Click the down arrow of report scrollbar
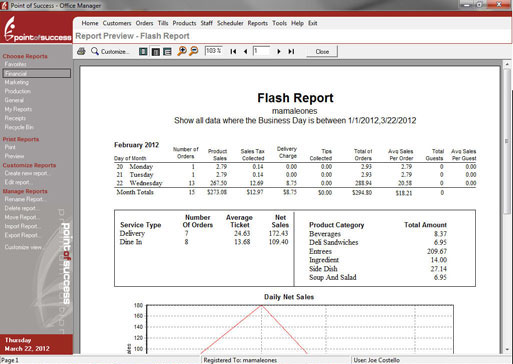This screenshot has width=513, height=364. click(x=507, y=350)
